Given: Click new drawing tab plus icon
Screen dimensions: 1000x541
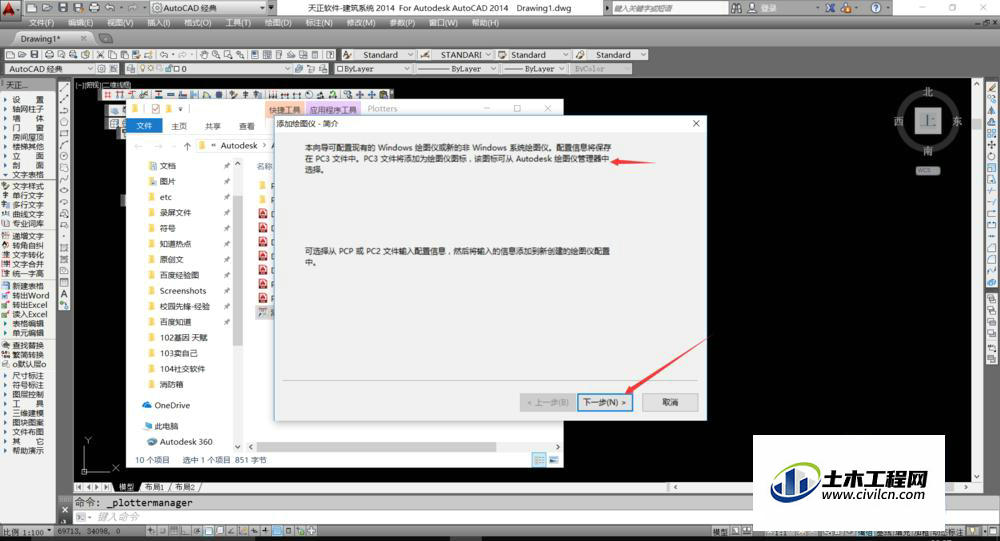Looking at the screenshot, I should click(x=105, y=39).
